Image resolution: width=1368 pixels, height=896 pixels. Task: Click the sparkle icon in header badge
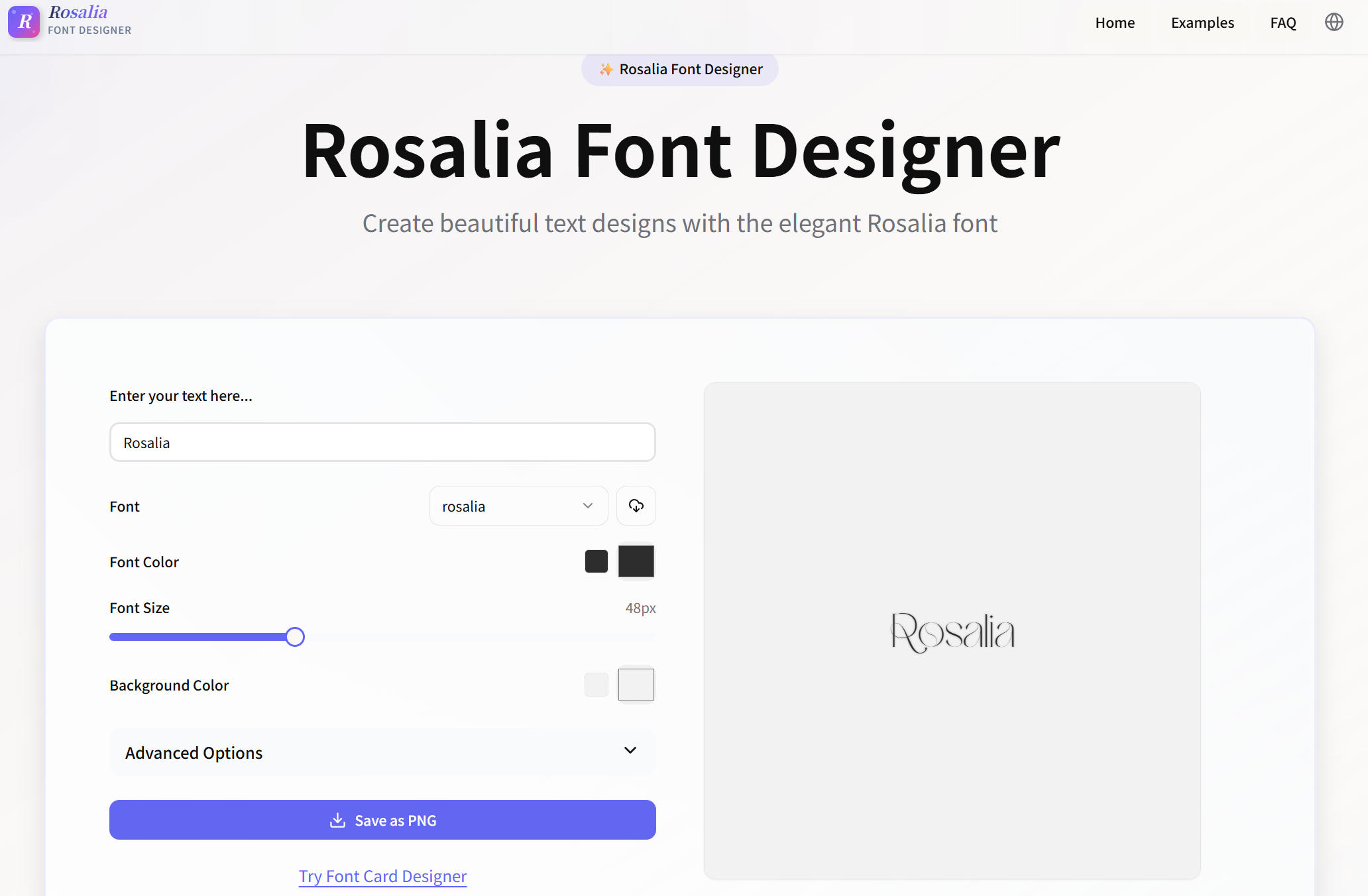[606, 69]
